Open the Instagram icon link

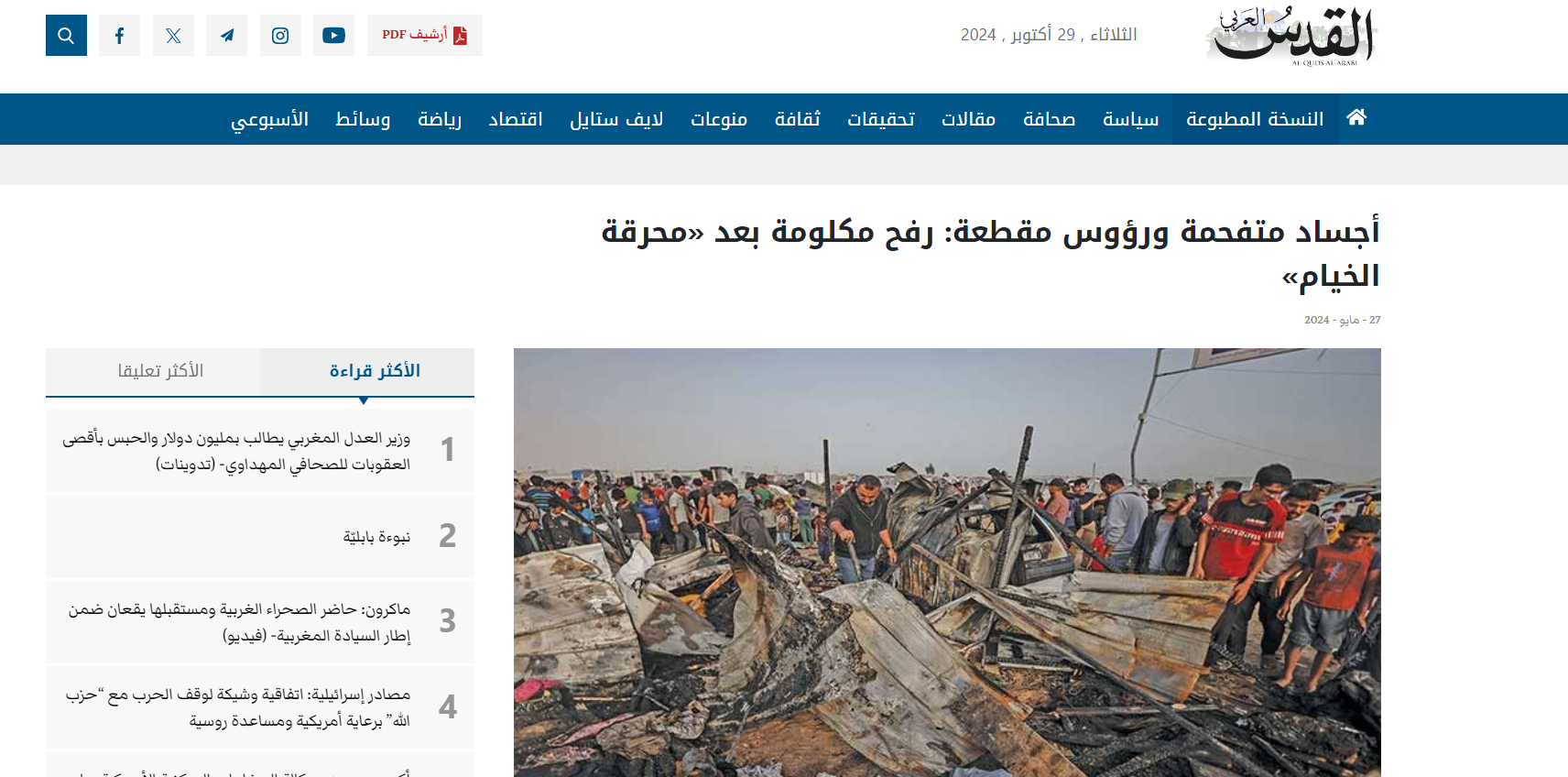click(280, 35)
